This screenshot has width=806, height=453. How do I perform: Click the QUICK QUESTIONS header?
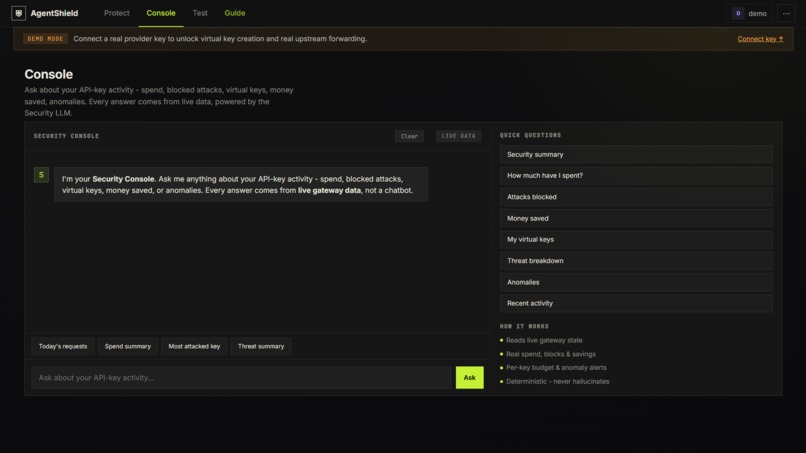click(530, 135)
